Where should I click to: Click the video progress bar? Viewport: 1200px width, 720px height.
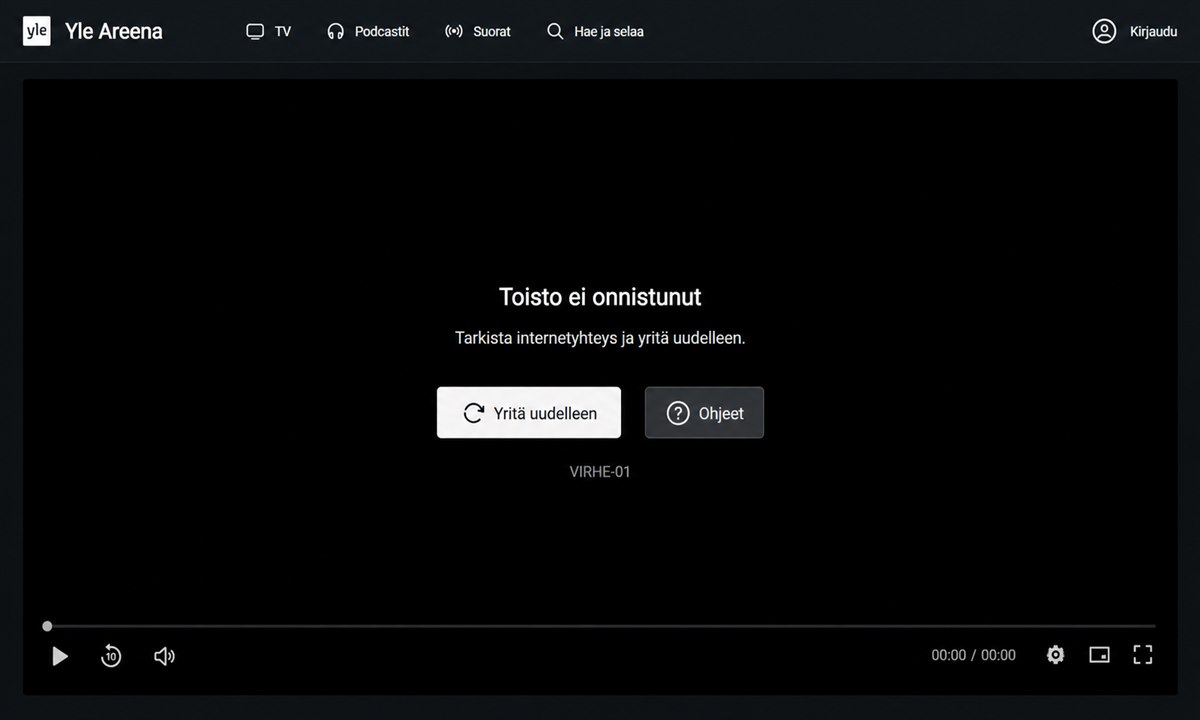coord(600,626)
